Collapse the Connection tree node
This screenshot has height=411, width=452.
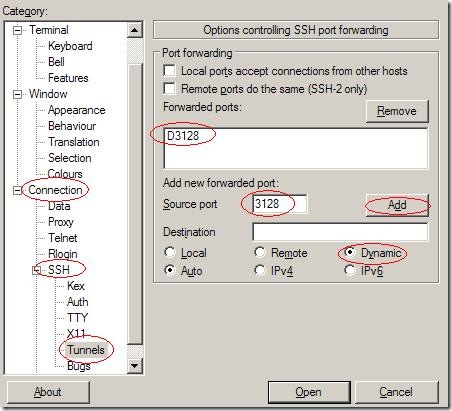tap(17, 190)
